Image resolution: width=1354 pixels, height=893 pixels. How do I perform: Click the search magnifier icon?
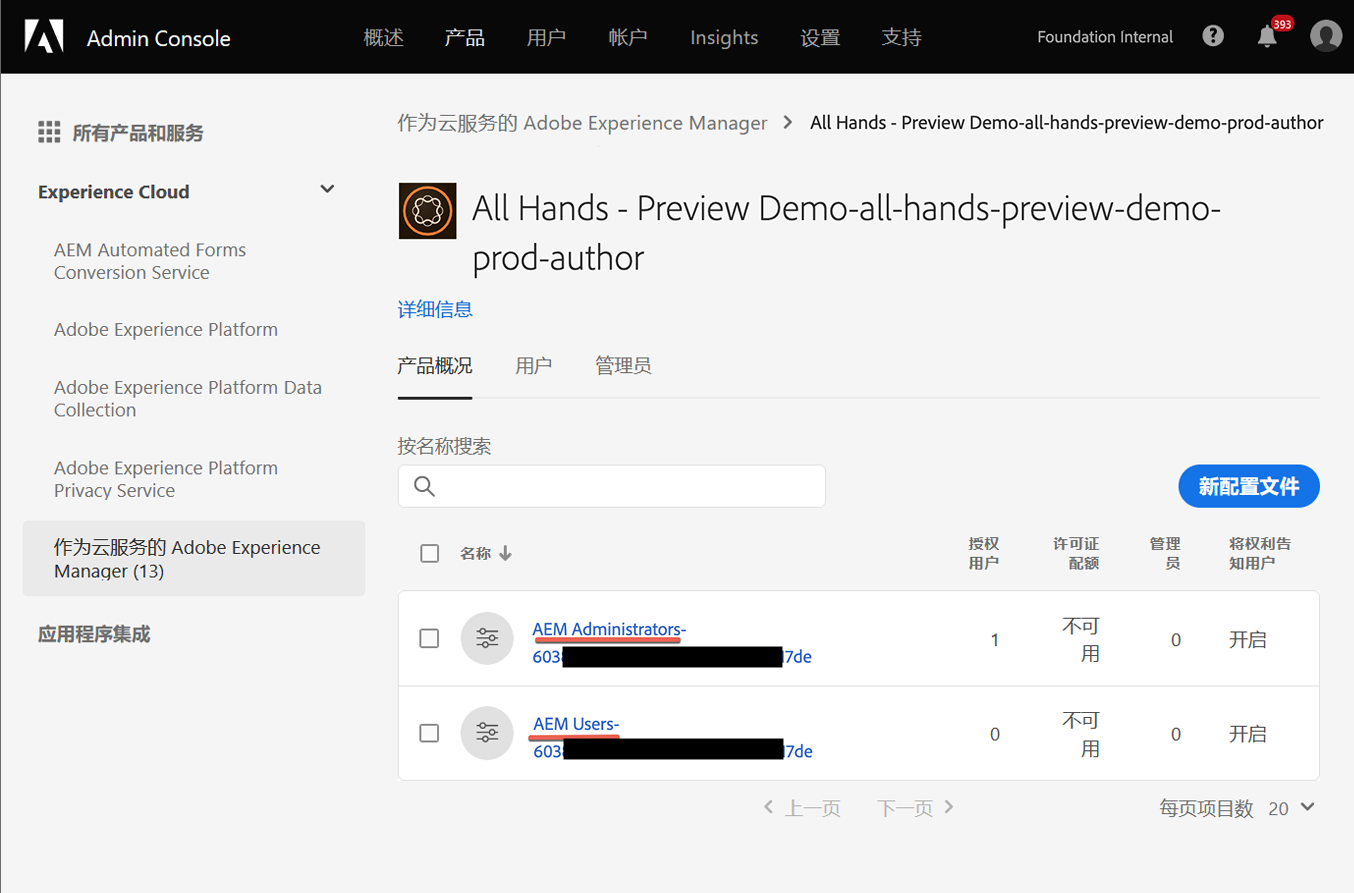pos(424,486)
